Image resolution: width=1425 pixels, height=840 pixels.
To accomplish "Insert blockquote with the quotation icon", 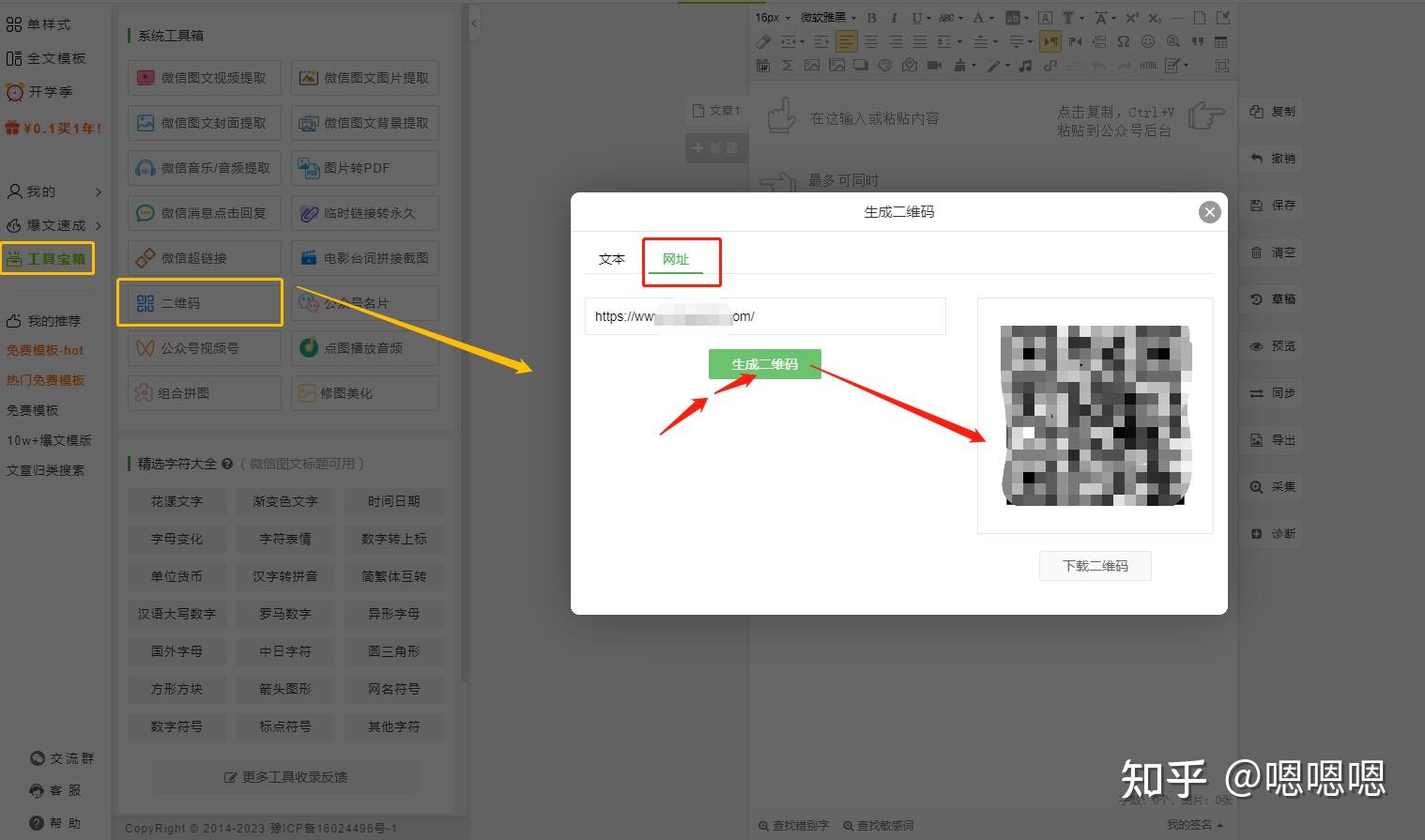I will (1197, 41).
